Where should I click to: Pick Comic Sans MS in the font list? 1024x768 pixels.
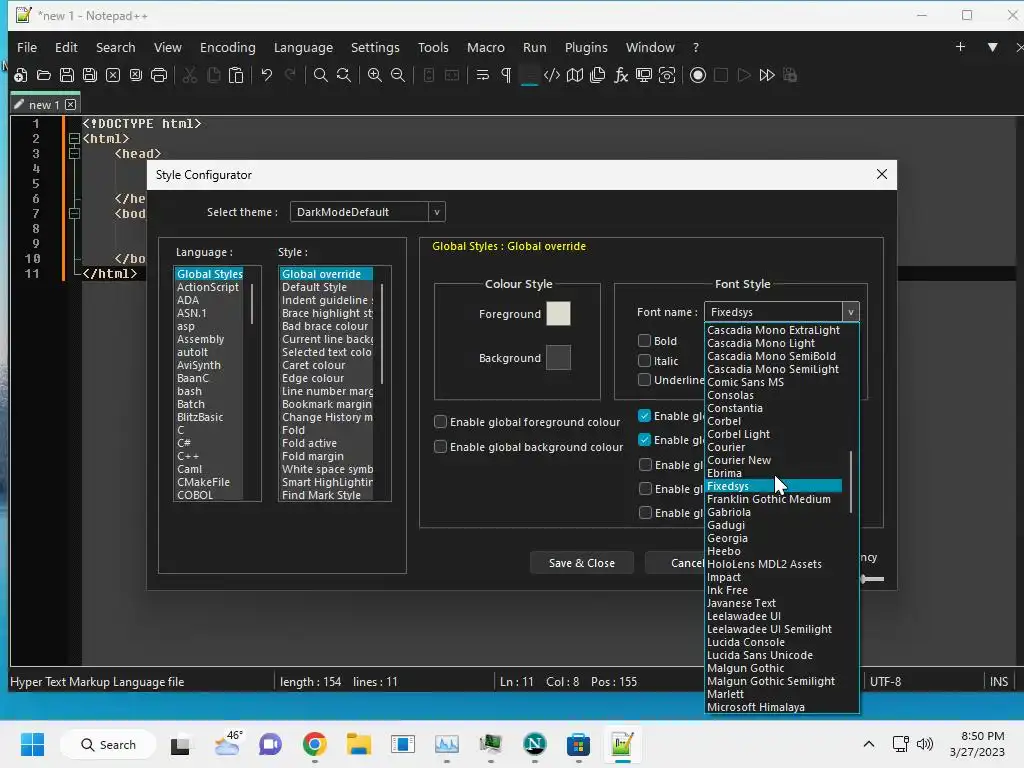[745, 382]
